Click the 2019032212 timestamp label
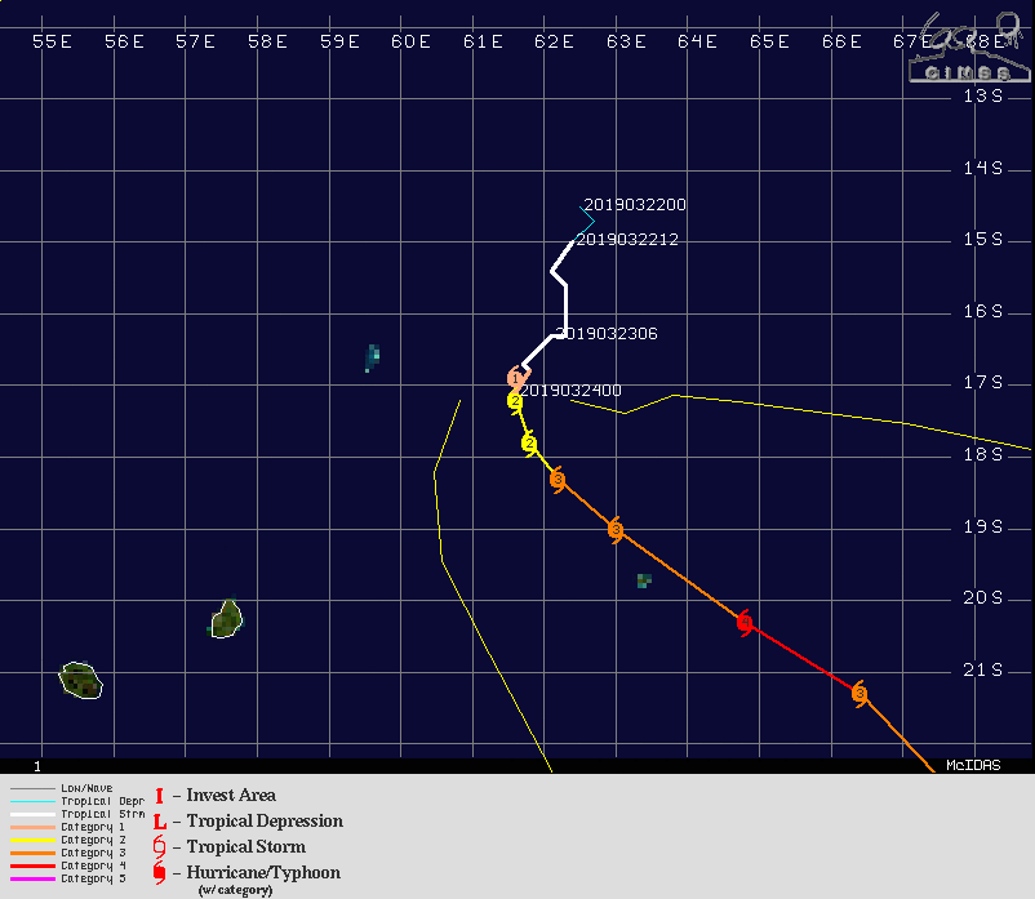This screenshot has height=899, width=1035. (627, 240)
